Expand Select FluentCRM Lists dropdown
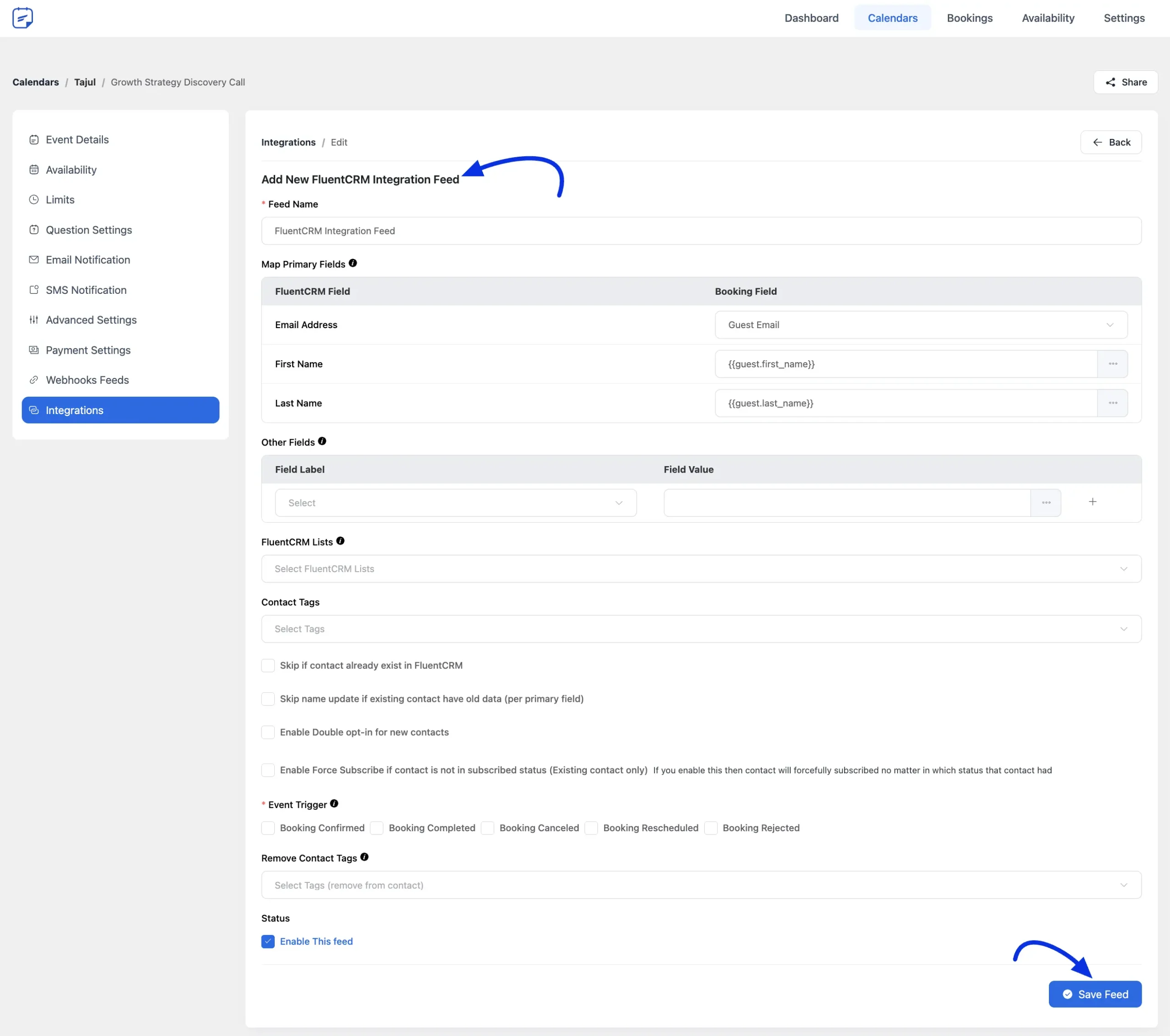The width and height of the screenshot is (1170, 1036). tap(701, 569)
